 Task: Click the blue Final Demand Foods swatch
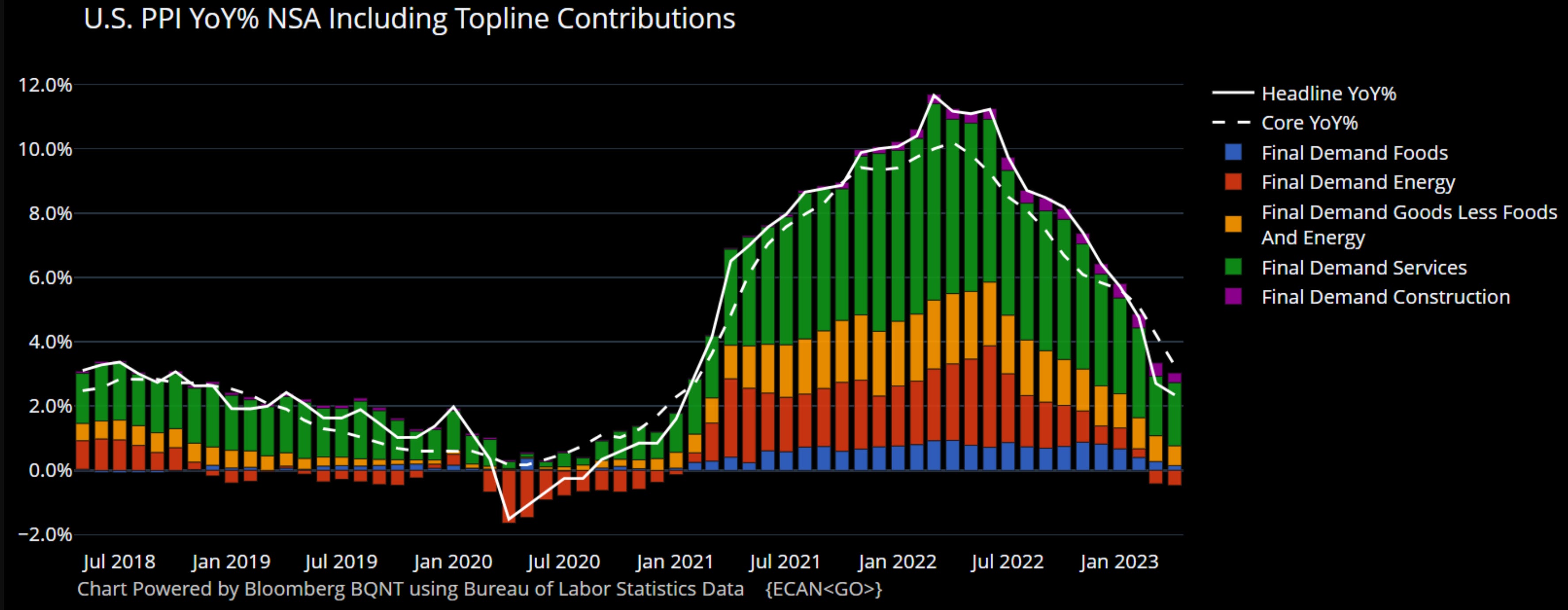[1232, 152]
